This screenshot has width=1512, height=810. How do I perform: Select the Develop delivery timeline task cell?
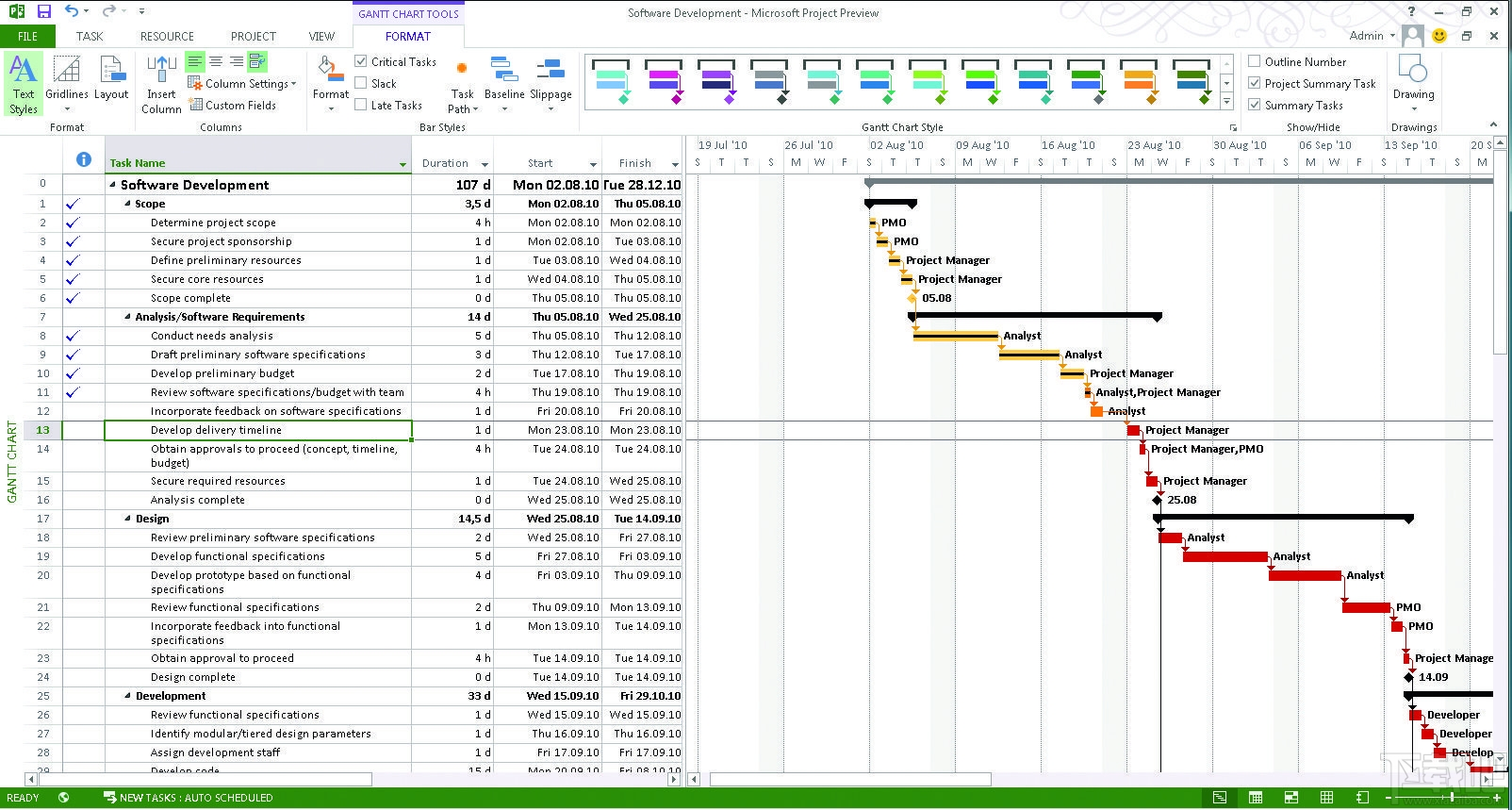click(257, 430)
